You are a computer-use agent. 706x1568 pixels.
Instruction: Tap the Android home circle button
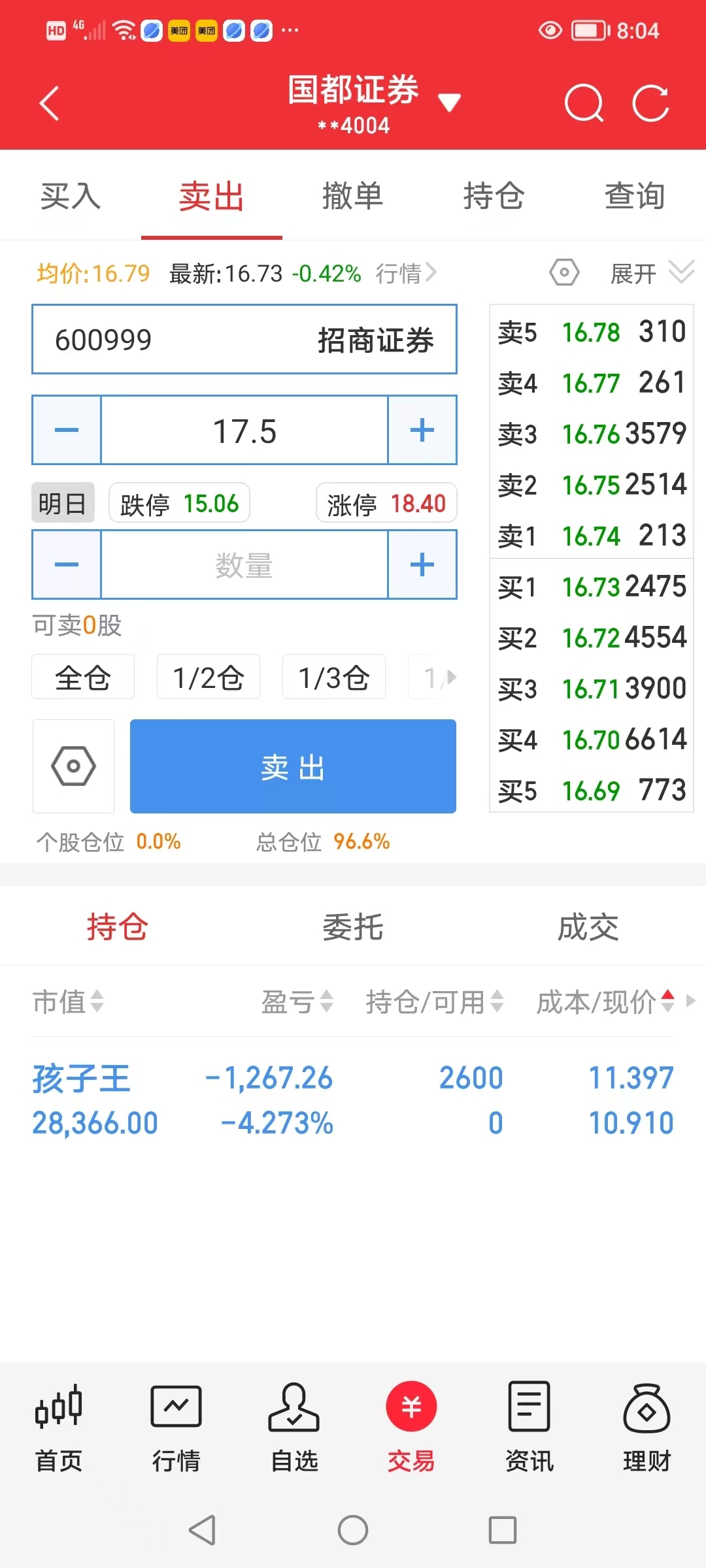[x=353, y=1530]
